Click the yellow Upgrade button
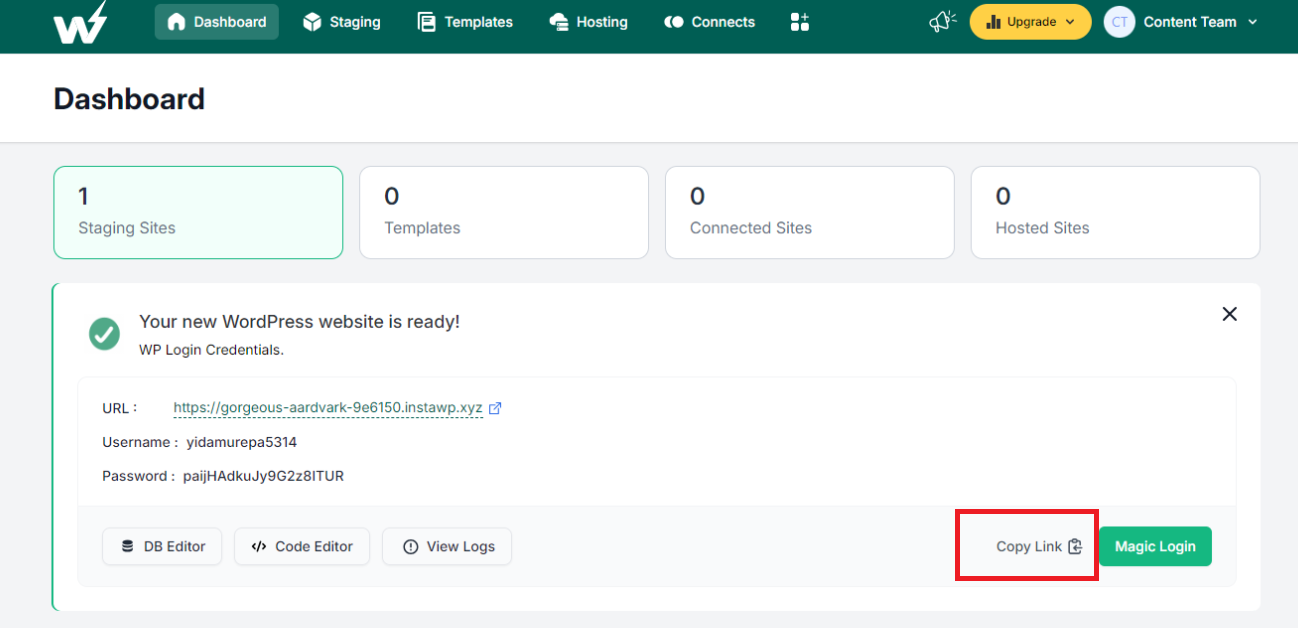Viewport: 1298px width, 628px height. (1030, 22)
